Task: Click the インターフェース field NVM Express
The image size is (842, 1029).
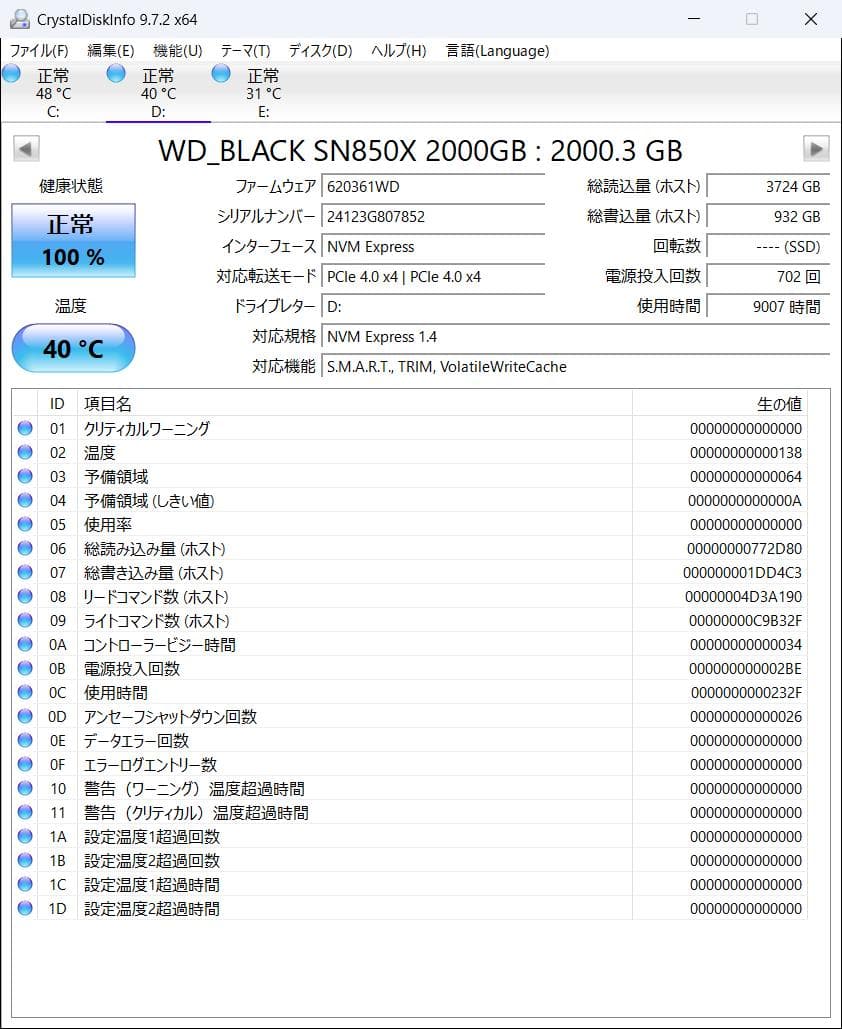Action: (x=433, y=247)
